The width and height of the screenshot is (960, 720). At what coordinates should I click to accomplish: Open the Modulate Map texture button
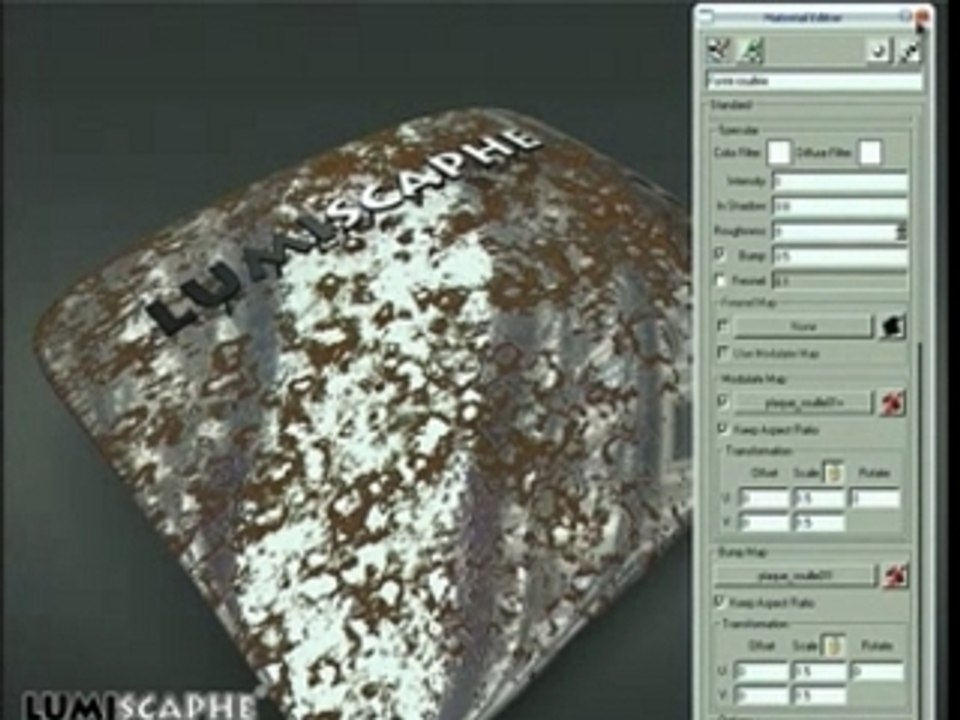tap(803, 402)
